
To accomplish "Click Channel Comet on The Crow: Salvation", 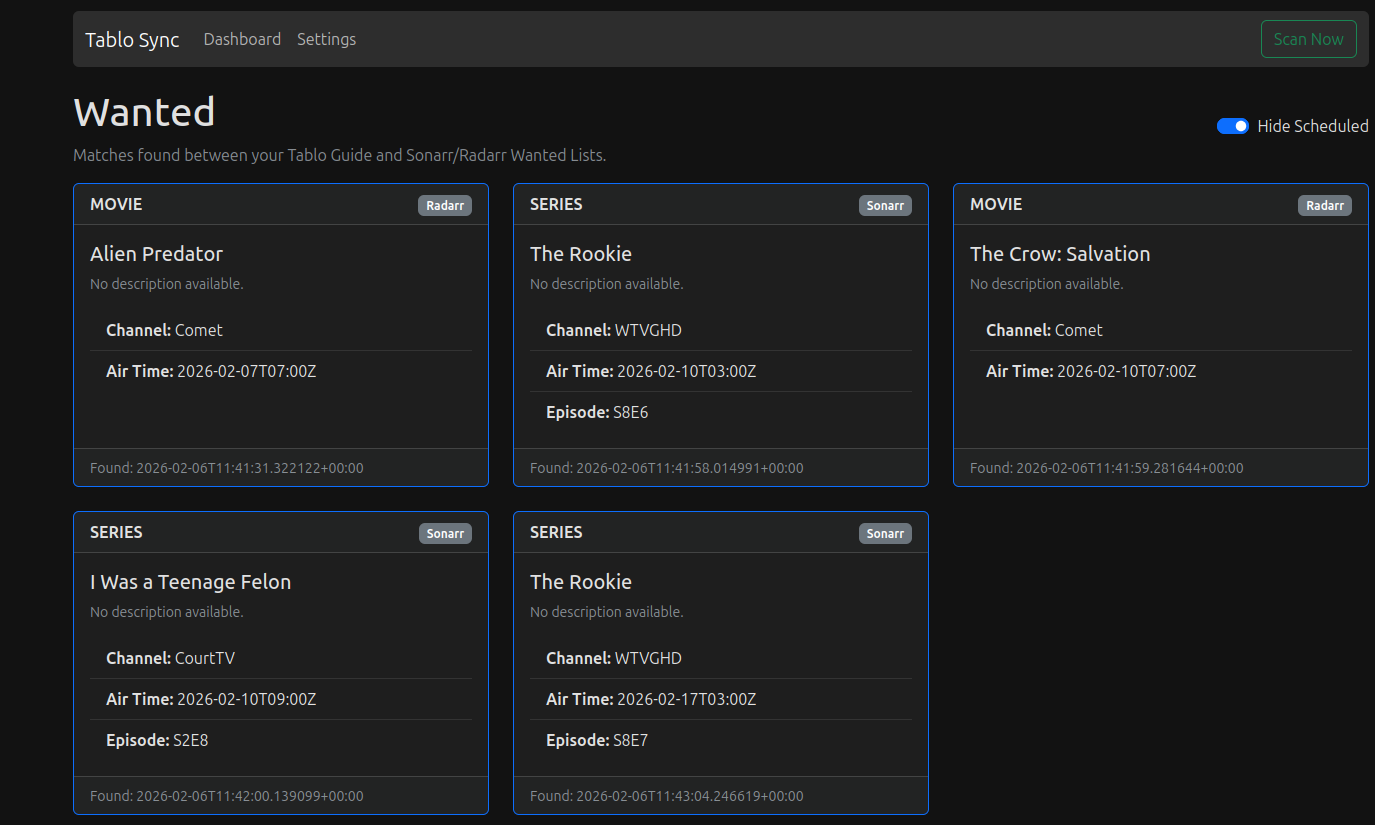I will [x=1044, y=330].
